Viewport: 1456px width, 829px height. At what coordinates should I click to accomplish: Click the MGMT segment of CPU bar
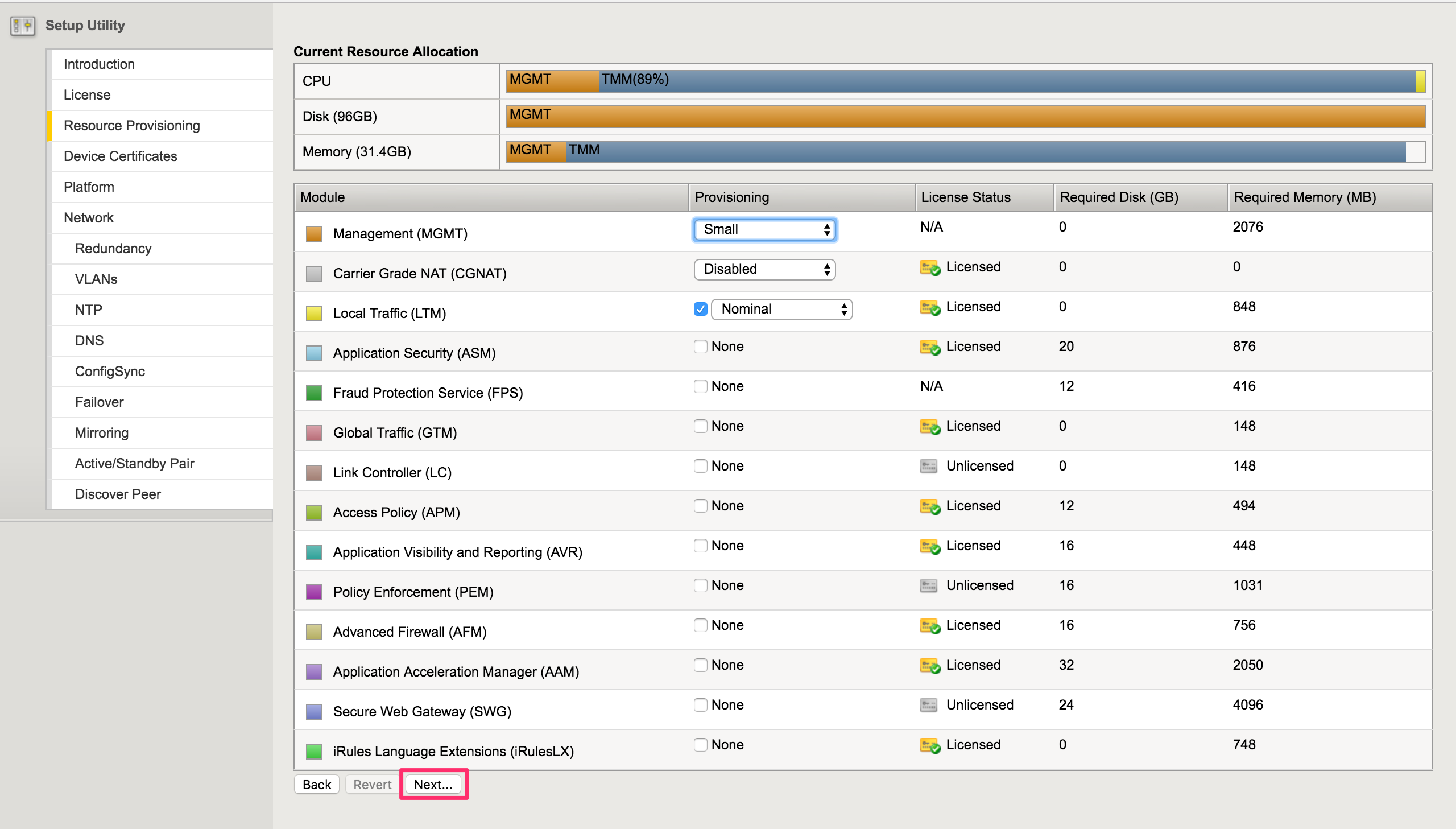click(x=553, y=81)
